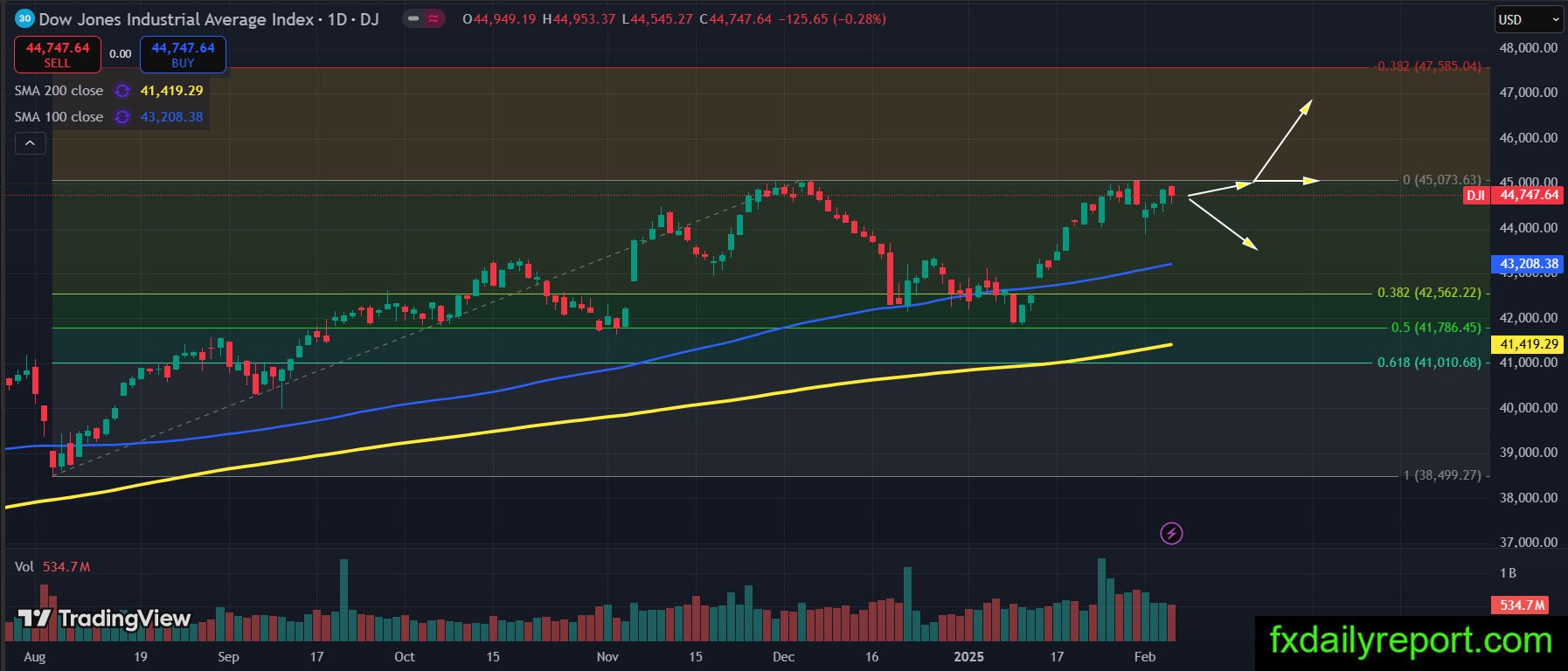Click the SMA 200 value 41,419.29 in legend
1568x671 pixels.
click(x=171, y=91)
